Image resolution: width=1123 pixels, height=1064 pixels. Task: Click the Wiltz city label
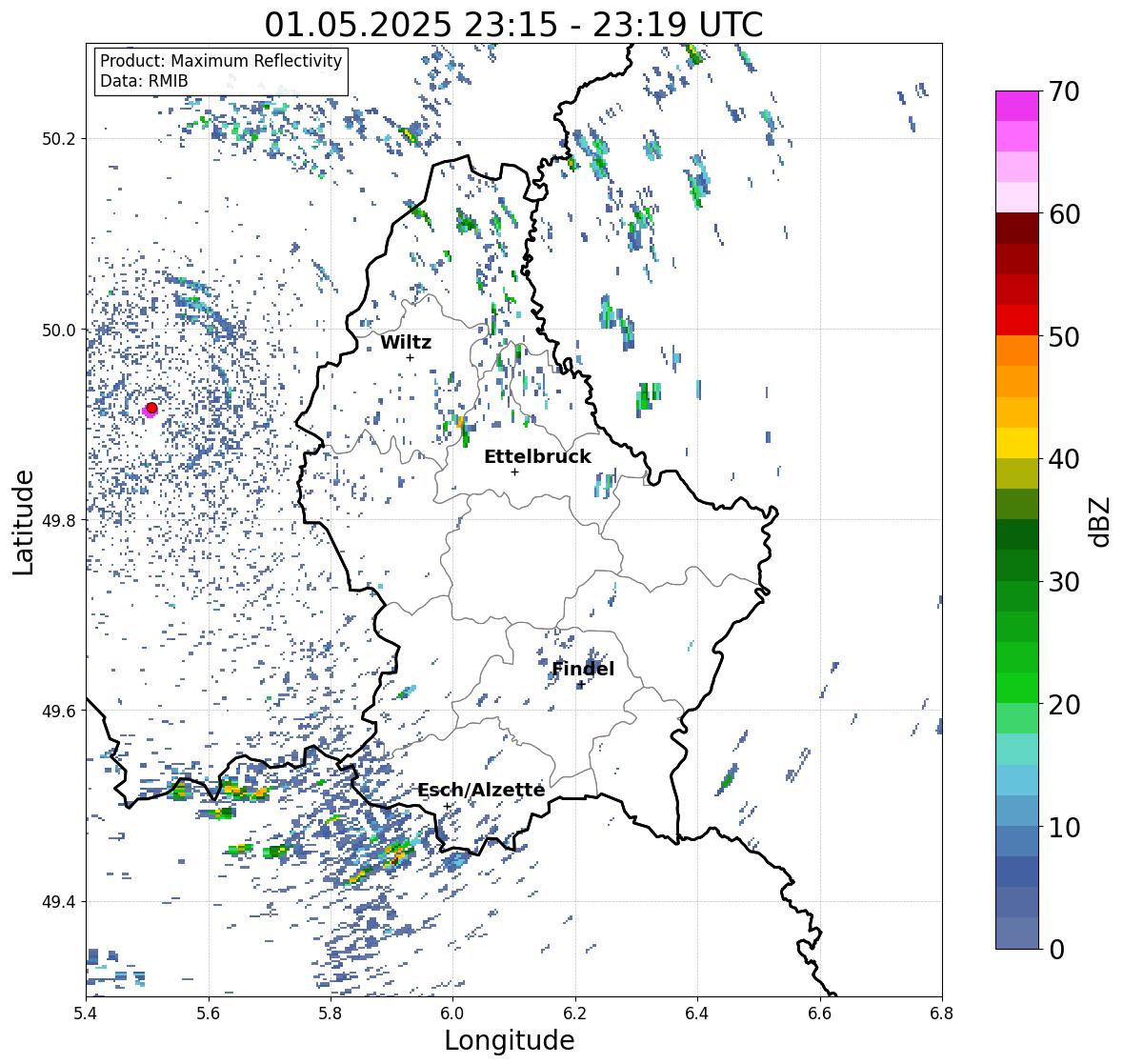406,342
